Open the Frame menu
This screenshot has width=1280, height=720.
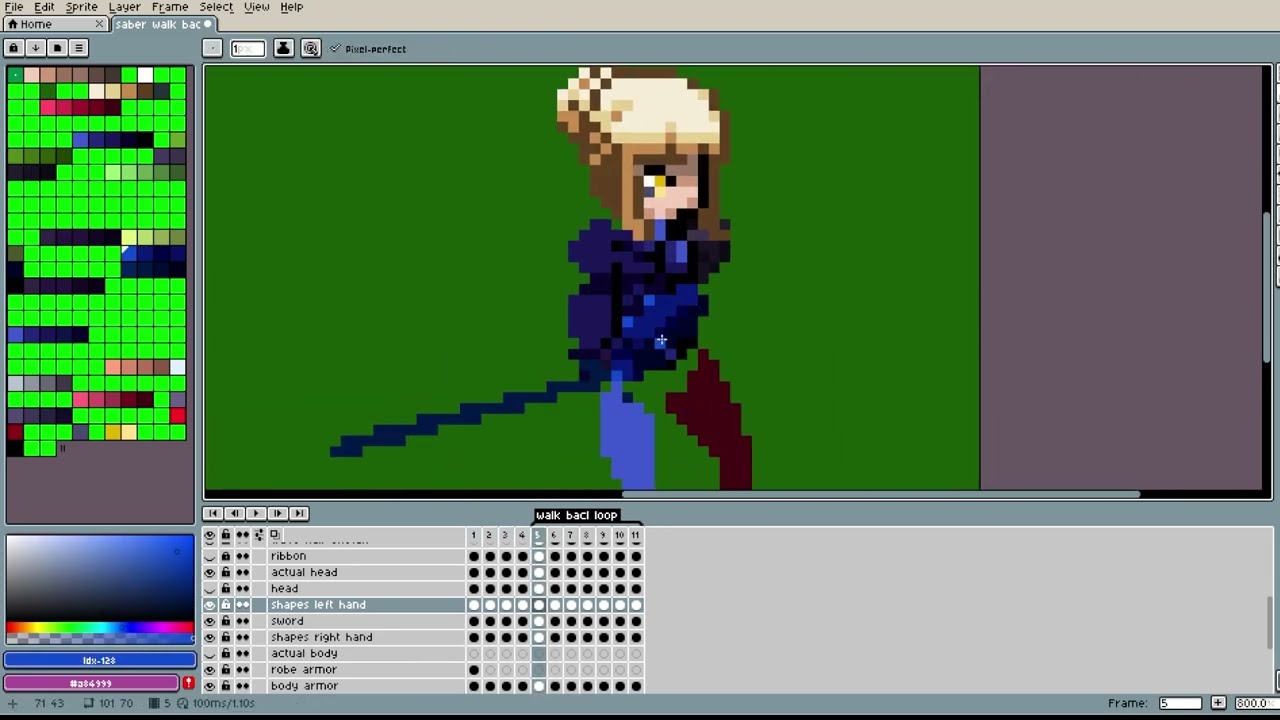point(170,7)
